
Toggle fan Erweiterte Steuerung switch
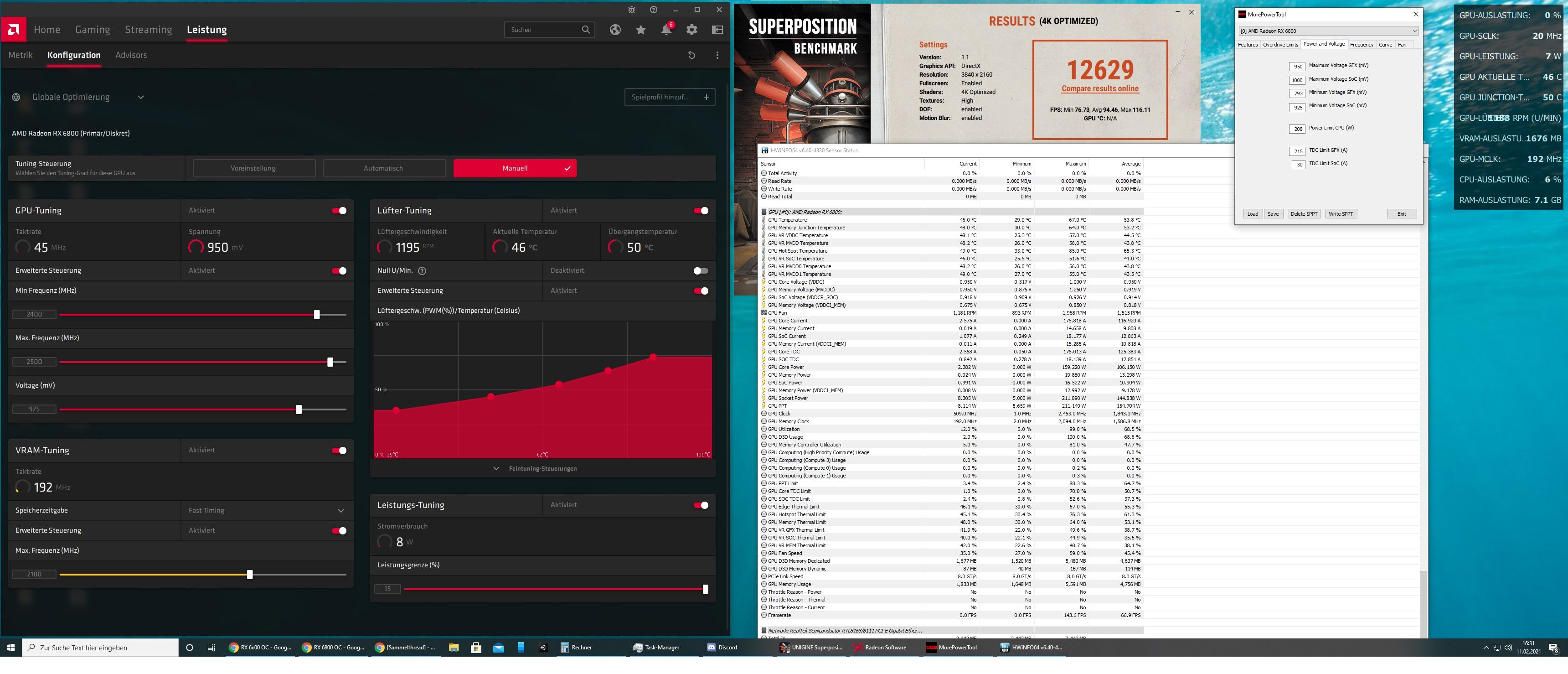pos(701,290)
